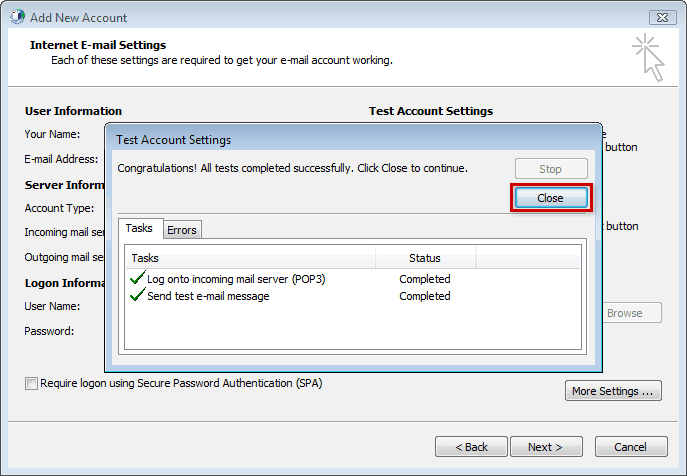Click the Stop button
This screenshot has height=476, width=687.
click(551, 169)
